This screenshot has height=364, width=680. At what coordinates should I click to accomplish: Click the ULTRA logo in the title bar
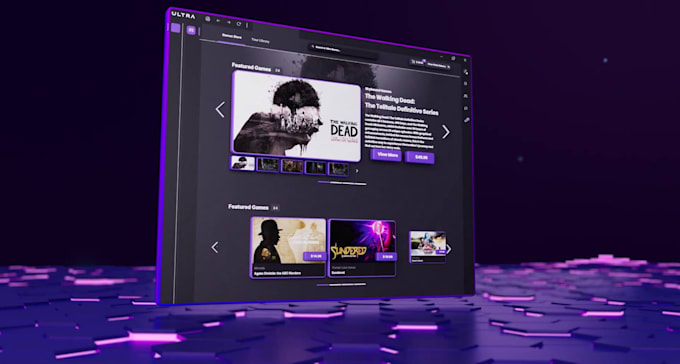(x=183, y=15)
